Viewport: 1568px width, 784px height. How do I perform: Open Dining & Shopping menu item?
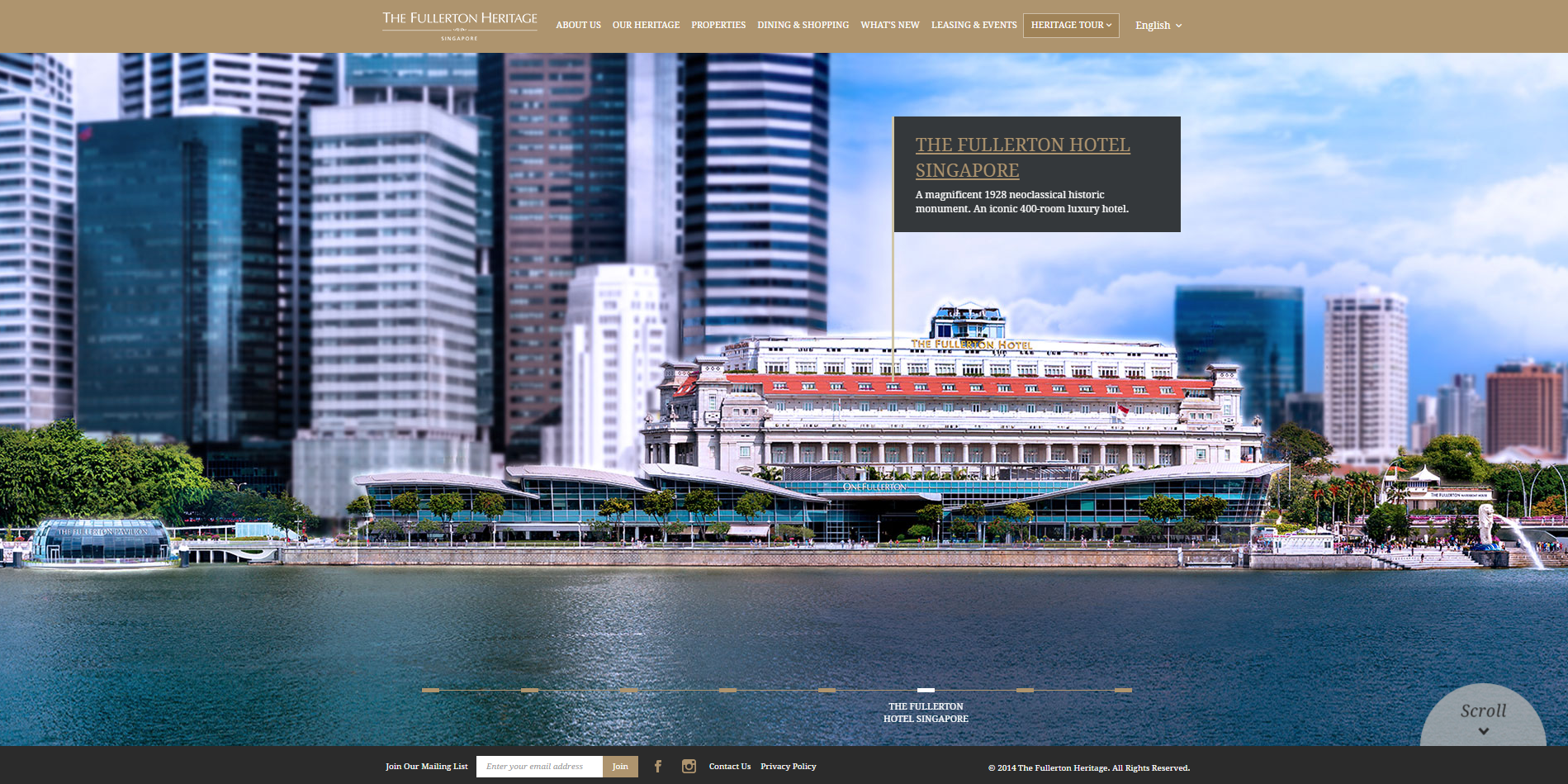click(803, 26)
